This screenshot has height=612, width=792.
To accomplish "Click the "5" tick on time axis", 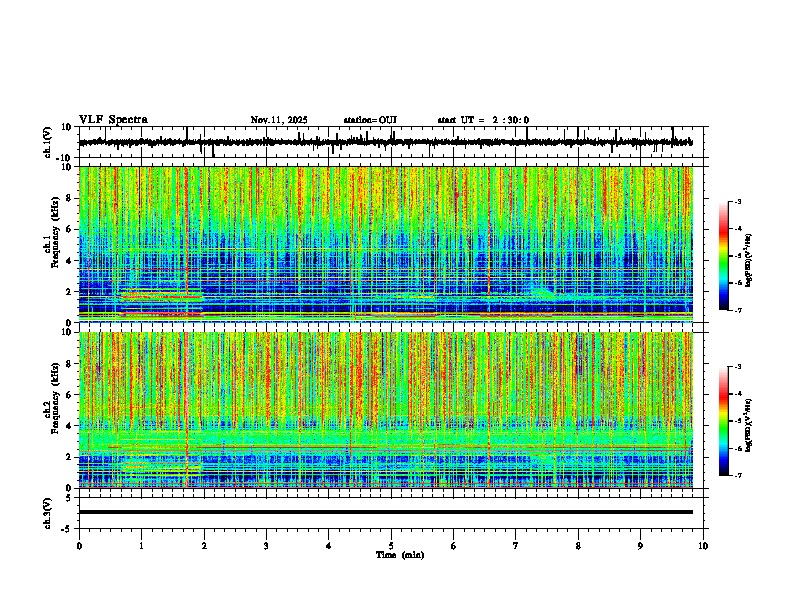I will point(391,546).
